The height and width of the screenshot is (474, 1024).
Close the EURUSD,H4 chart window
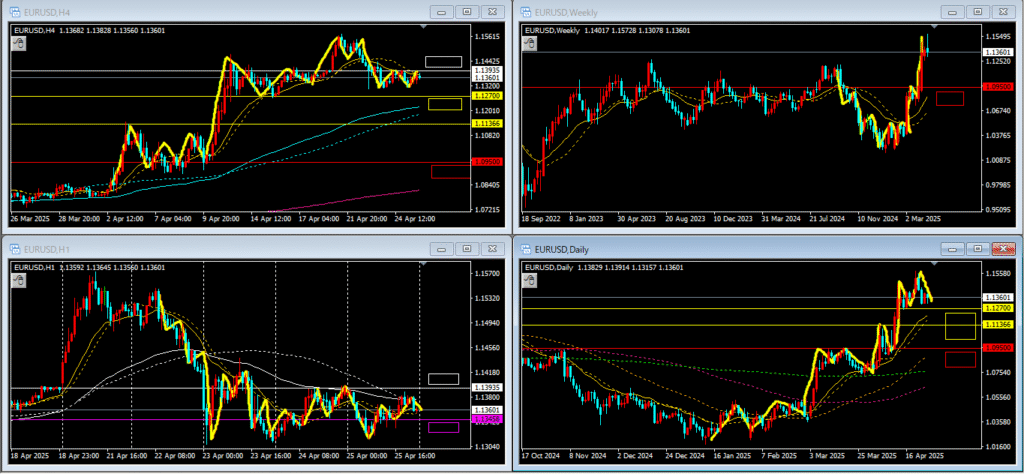492,12
